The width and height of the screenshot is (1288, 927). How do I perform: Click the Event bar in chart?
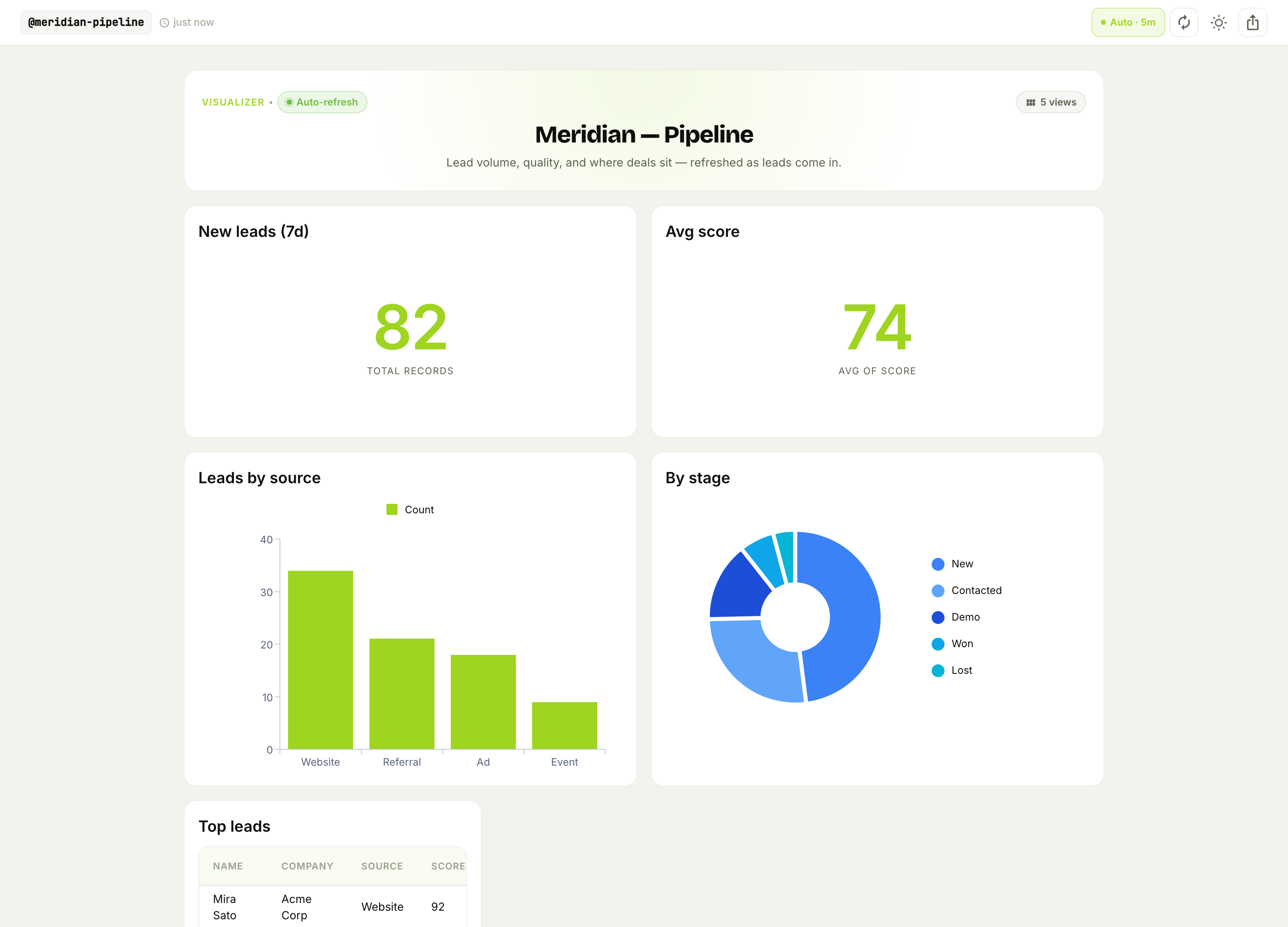[564, 725]
